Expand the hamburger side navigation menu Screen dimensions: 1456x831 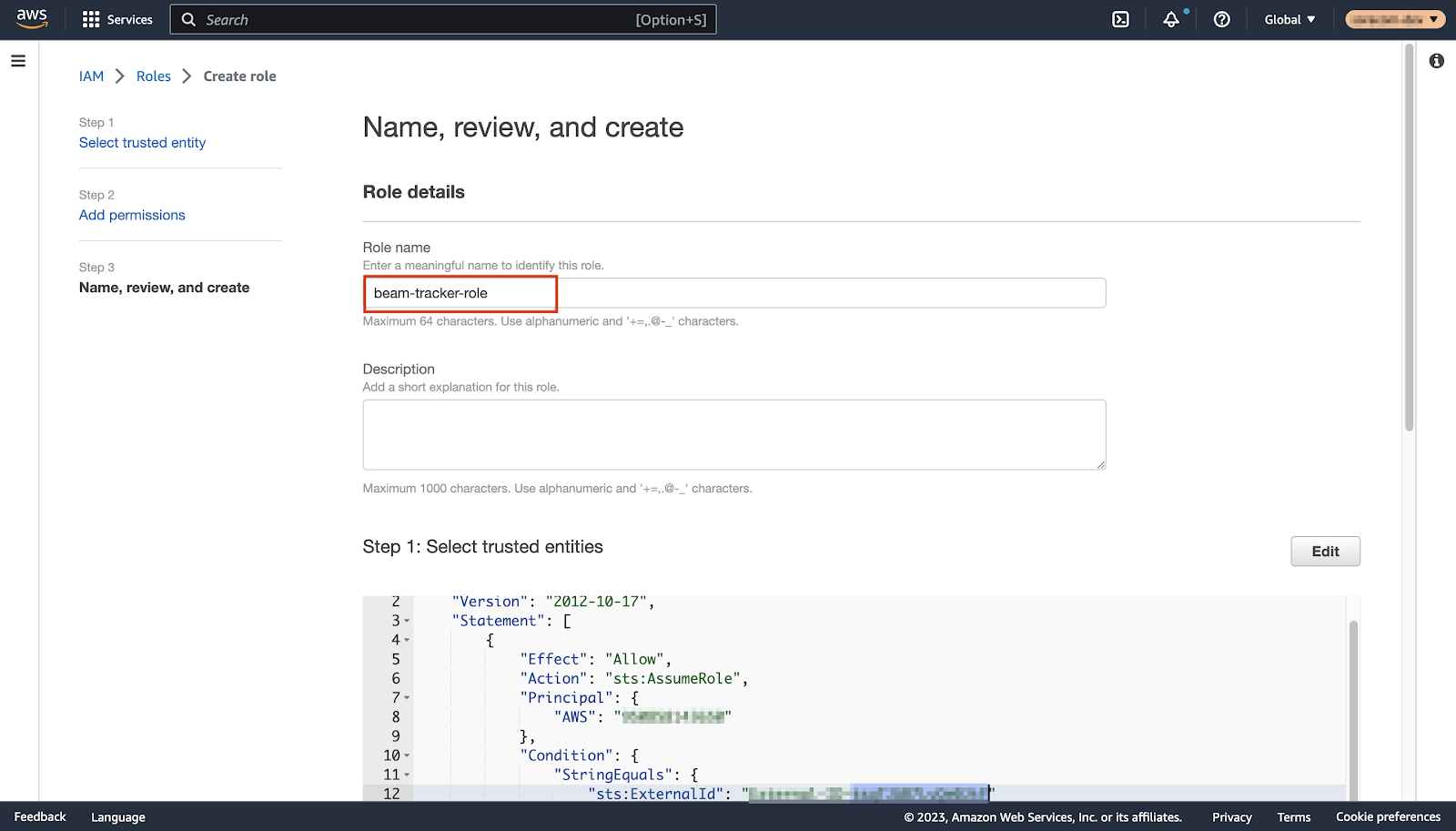click(x=18, y=61)
